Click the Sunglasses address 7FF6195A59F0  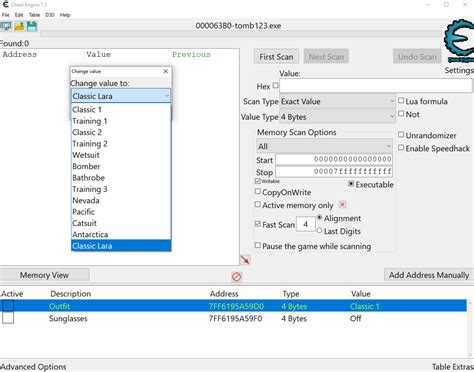(235, 319)
